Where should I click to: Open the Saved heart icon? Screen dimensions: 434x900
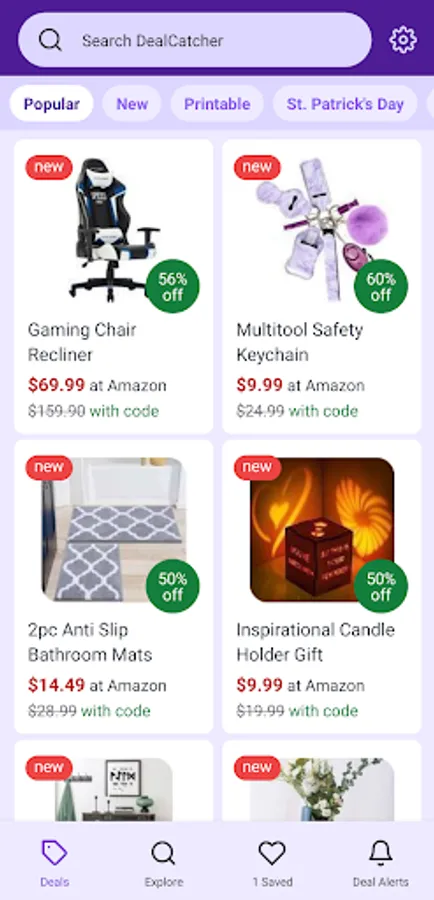tap(272, 854)
